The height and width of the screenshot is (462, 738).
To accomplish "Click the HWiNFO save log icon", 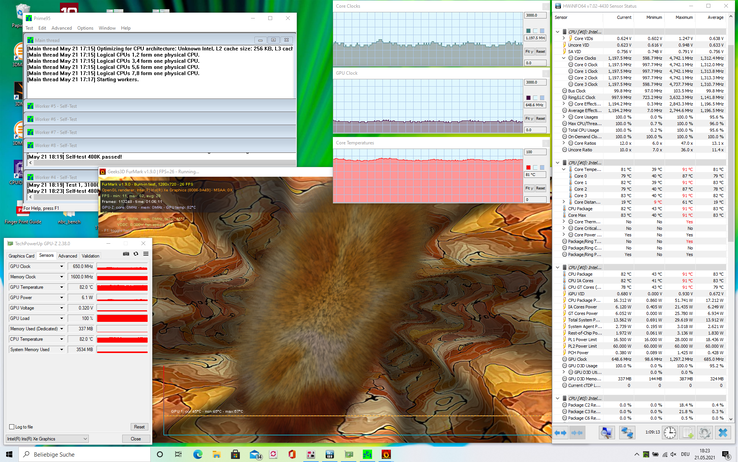I will pyautogui.click(x=689, y=433).
